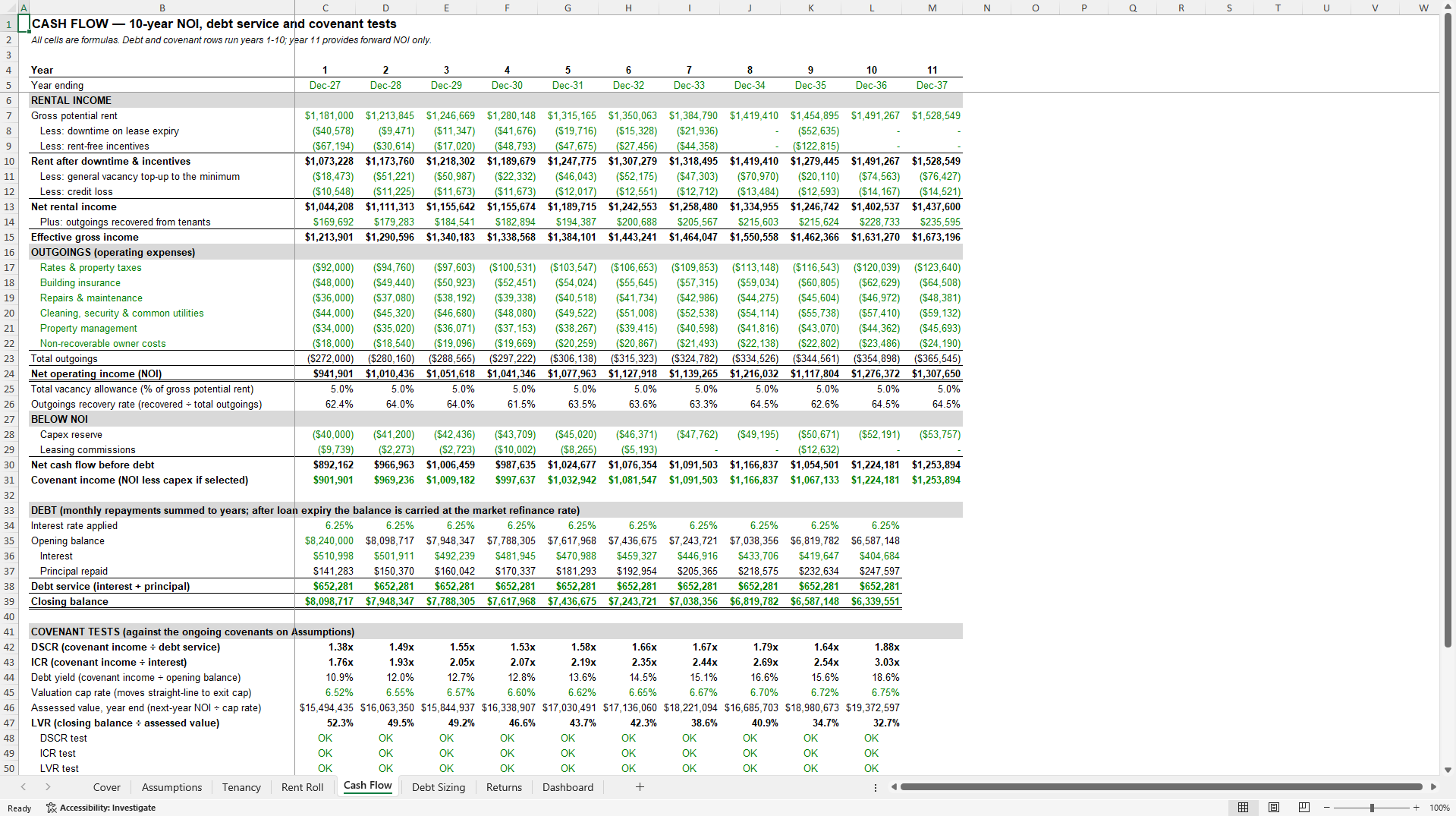Switch to Normal view icon

point(1243,808)
